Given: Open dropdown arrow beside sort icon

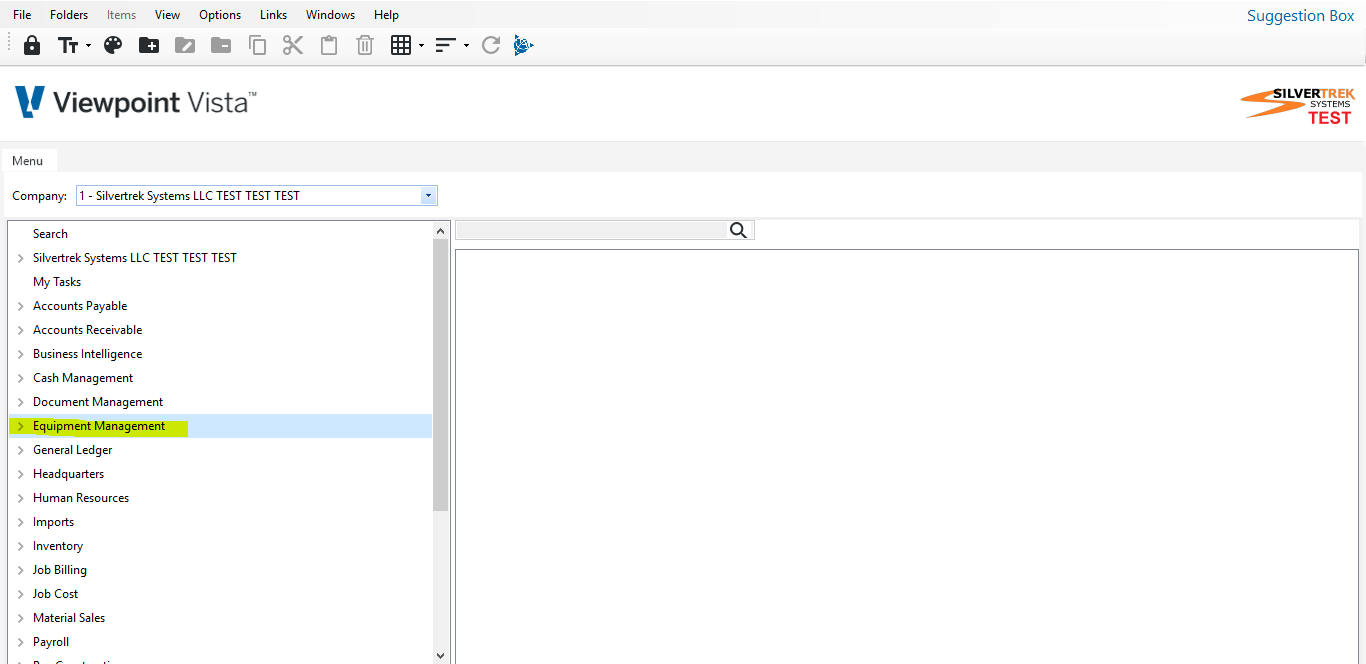Looking at the screenshot, I should (466, 46).
